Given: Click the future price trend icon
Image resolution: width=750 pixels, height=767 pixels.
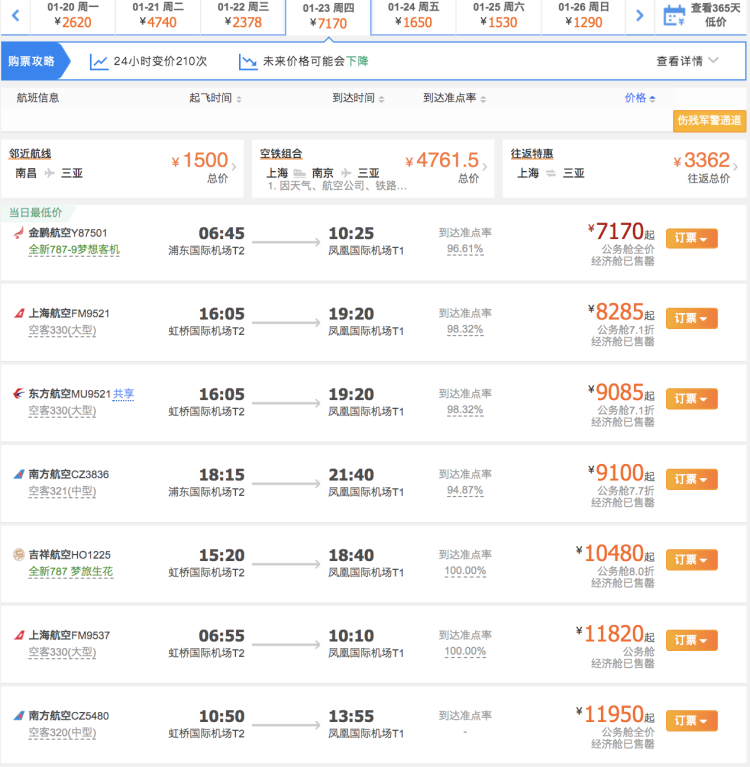Looking at the screenshot, I should [x=248, y=62].
